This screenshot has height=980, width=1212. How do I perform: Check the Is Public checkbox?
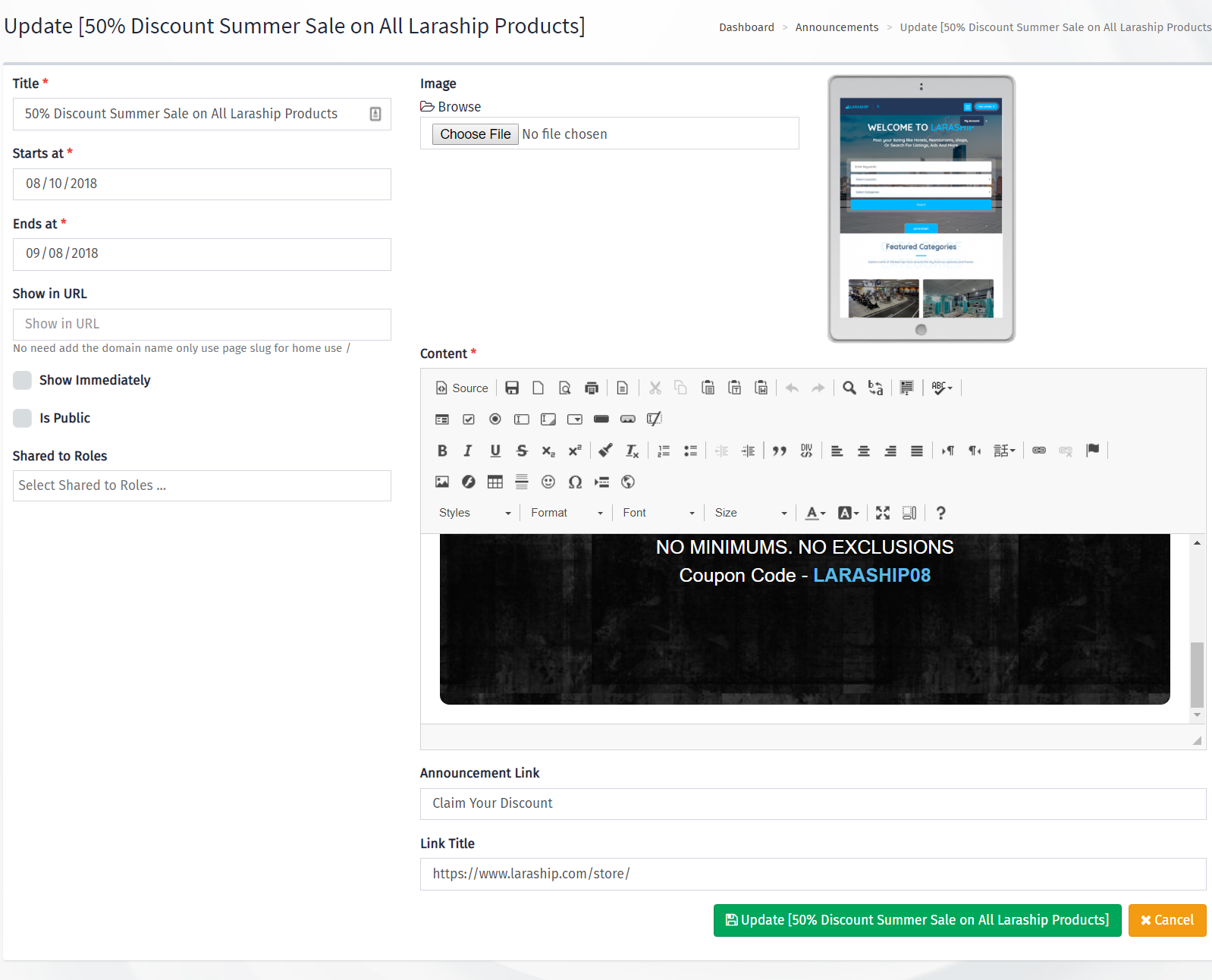(x=23, y=418)
